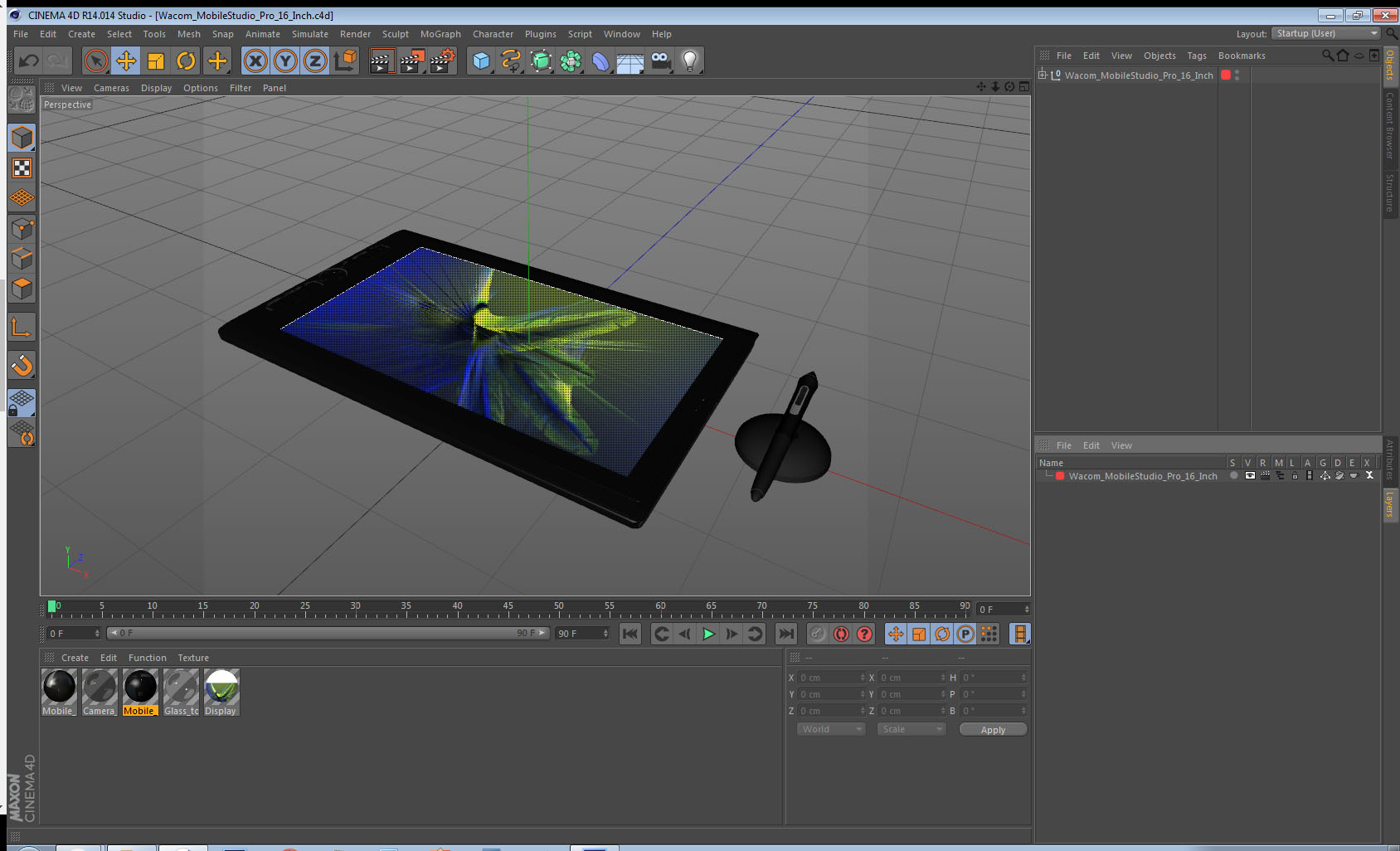Click the Undo arrow in the toolbar
This screenshot has height=851, width=1400.
(x=29, y=61)
